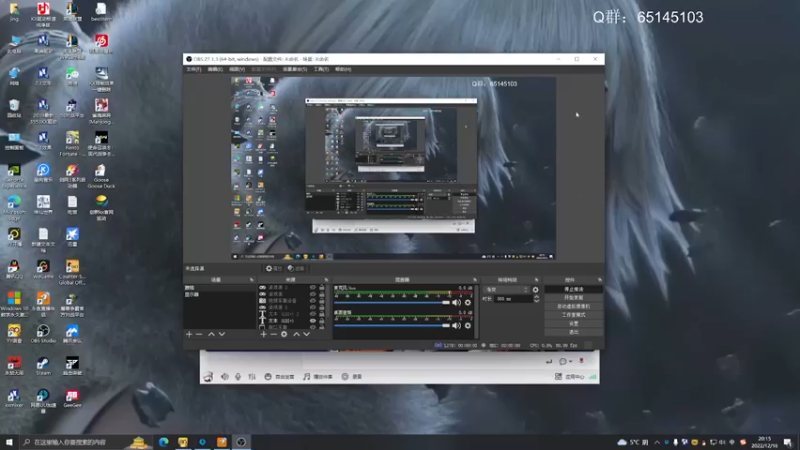This screenshot has width=800, height=450.
Task: Toggle lock on 视频采集设备 source
Action: coord(322,301)
